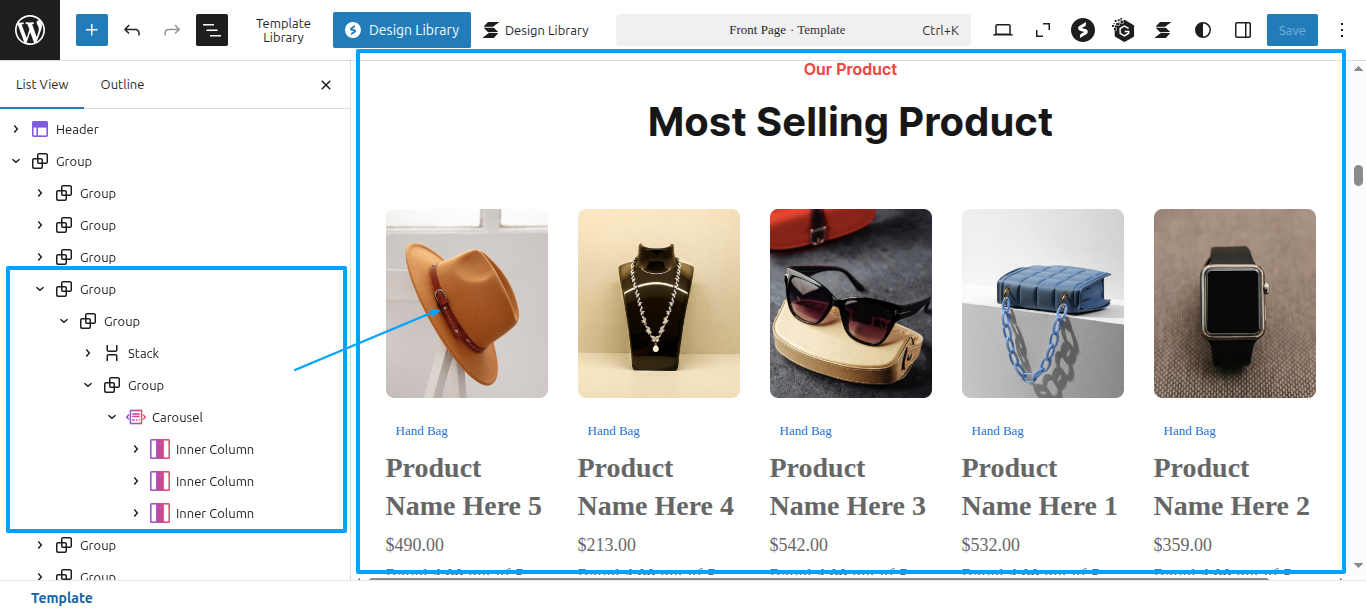The height and width of the screenshot is (615, 1366).
Task: Switch to the Outline tab
Action: point(122,85)
